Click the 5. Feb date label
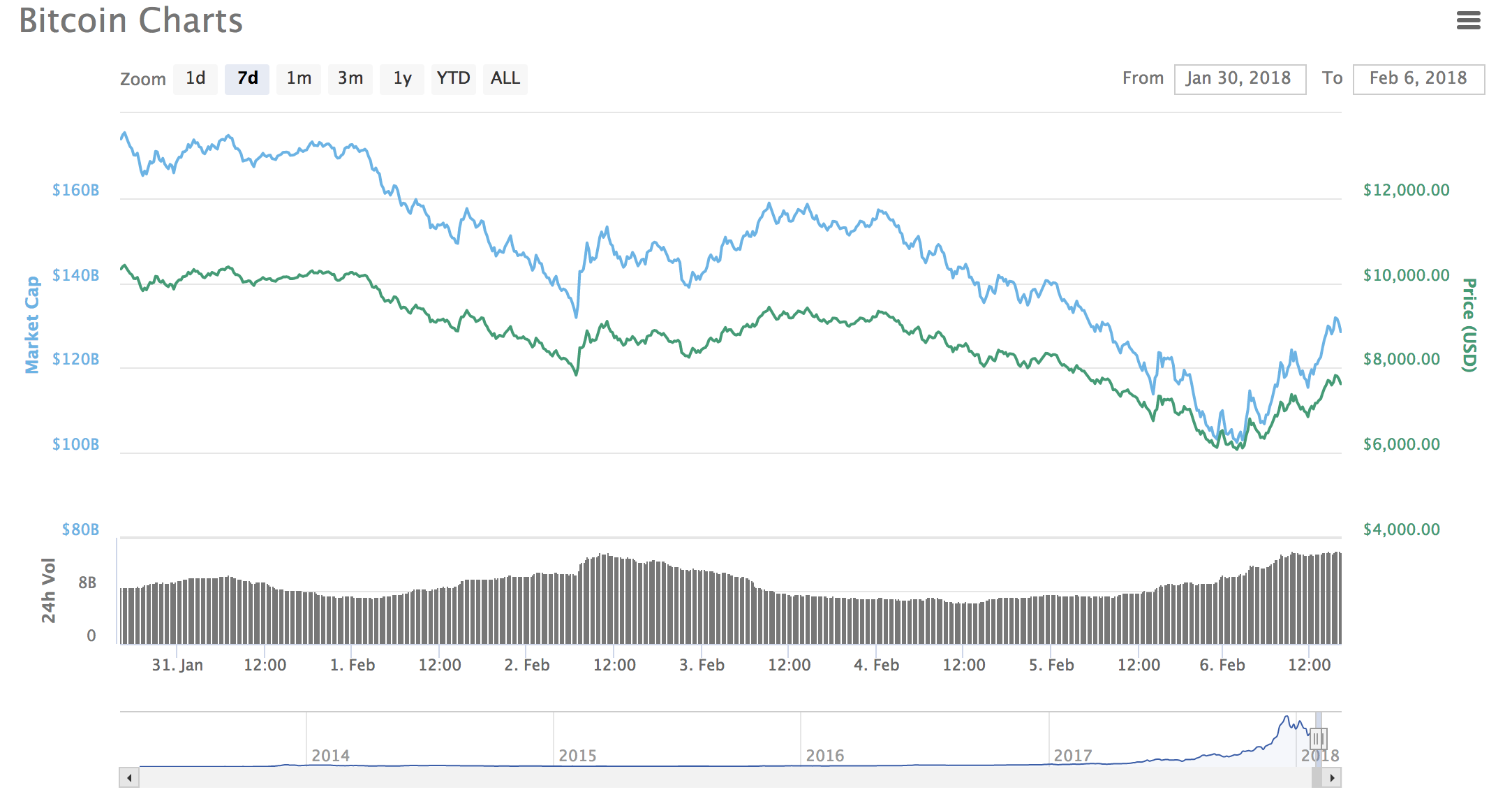 (x=1051, y=665)
